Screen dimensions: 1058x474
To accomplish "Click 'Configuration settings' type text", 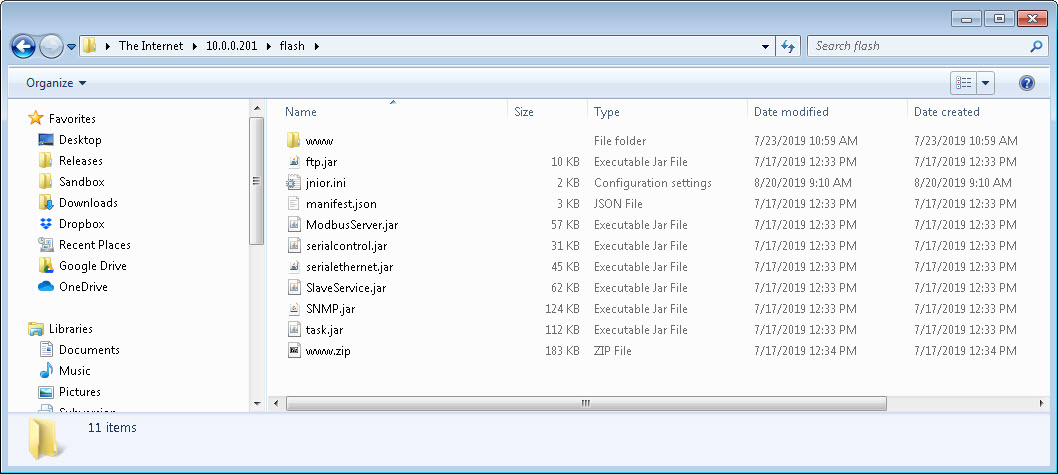I will point(652,183).
